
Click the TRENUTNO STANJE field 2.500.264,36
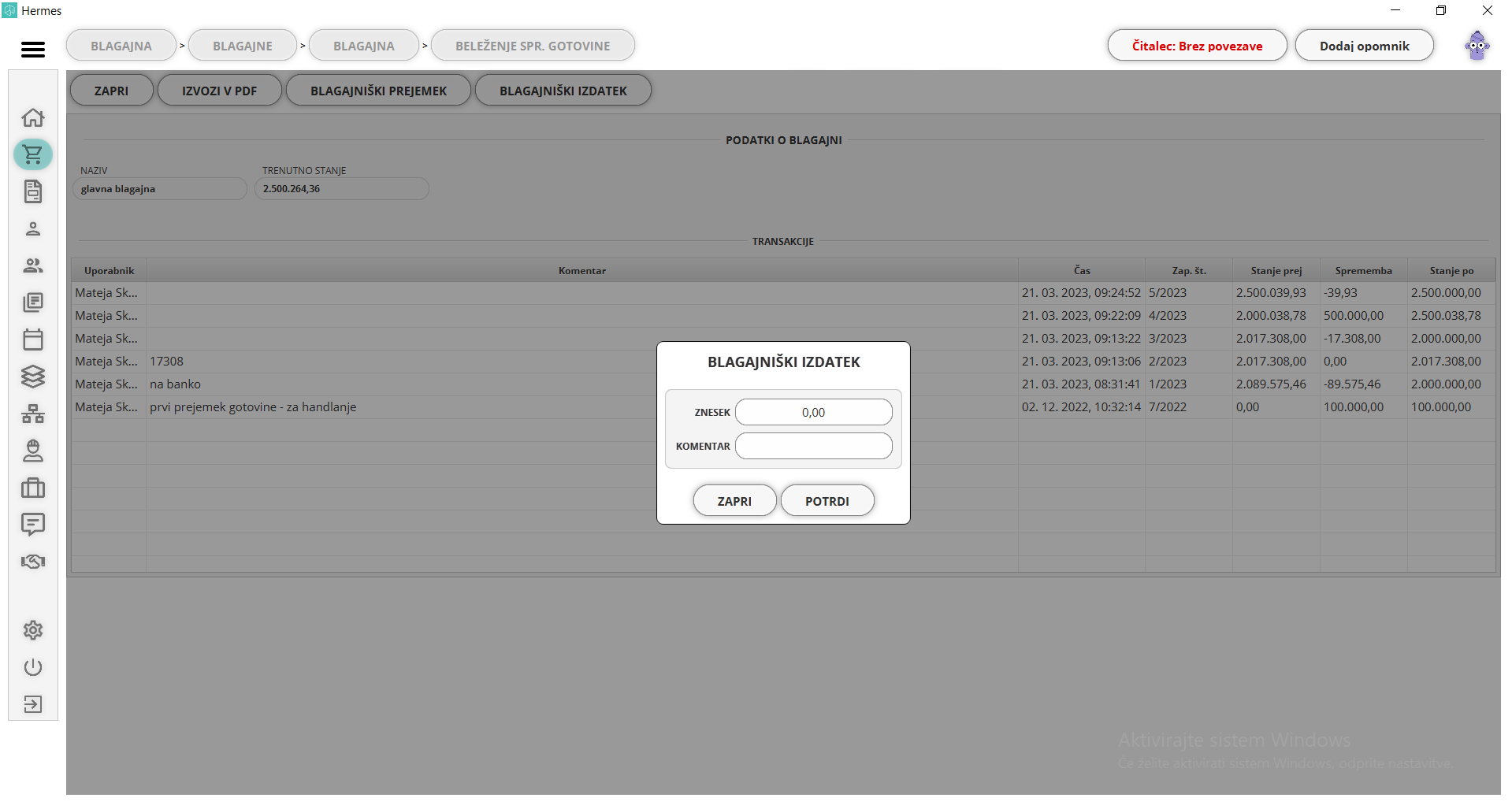(342, 189)
